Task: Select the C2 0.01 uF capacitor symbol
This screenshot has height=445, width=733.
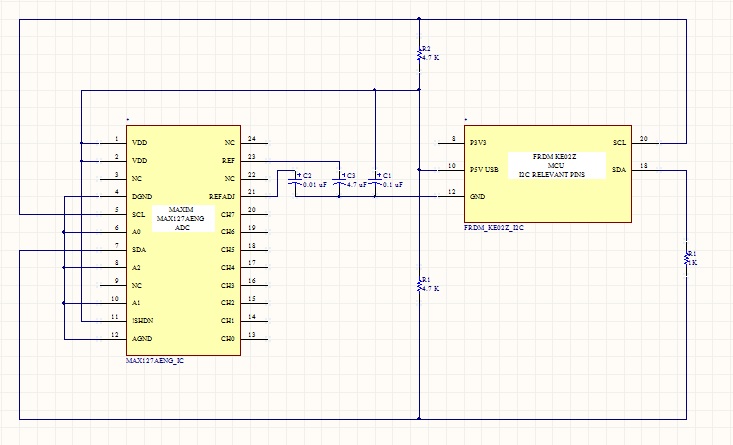Action: (x=295, y=180)
